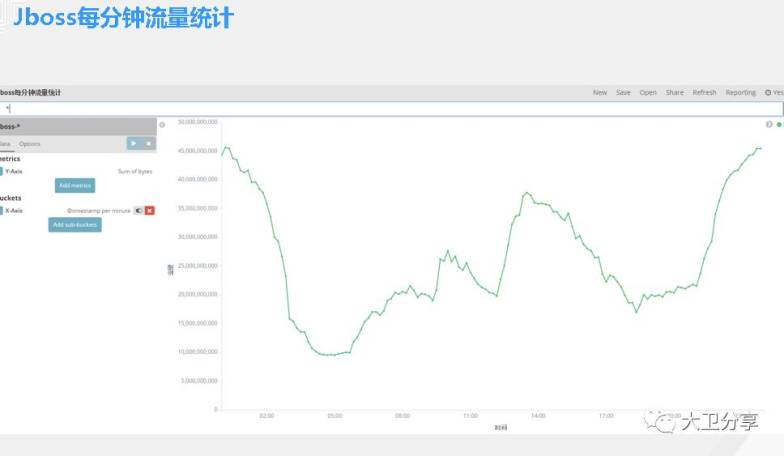
Task: Click the apply changes play button
Action: pyautogui.click(x=134, y=144)
